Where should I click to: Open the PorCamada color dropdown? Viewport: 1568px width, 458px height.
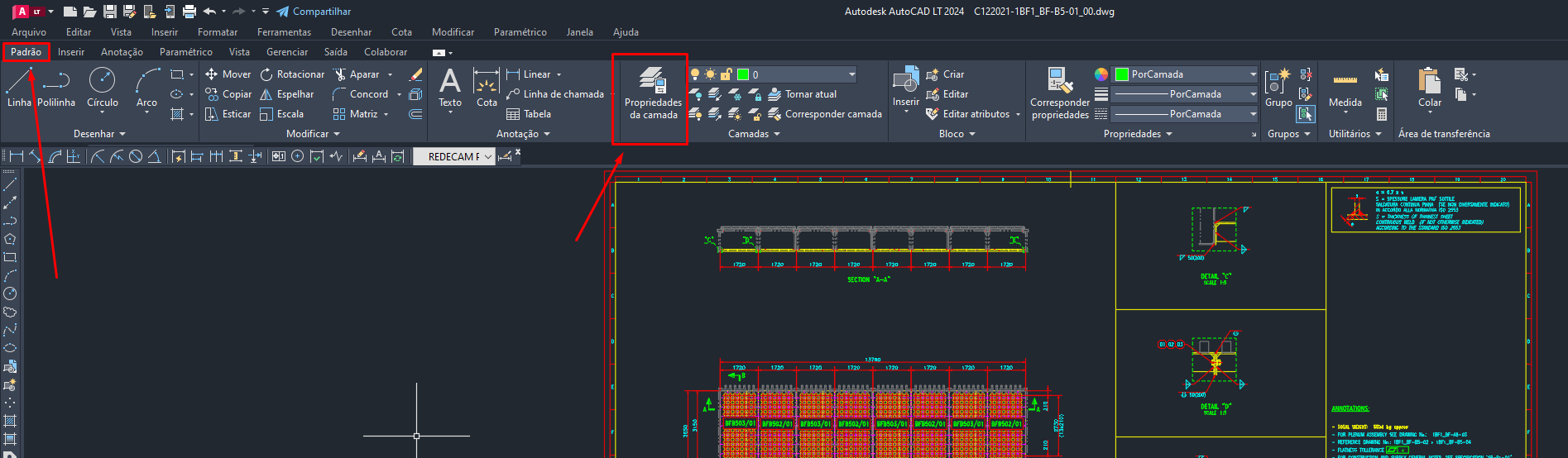tap(1185, 74)
